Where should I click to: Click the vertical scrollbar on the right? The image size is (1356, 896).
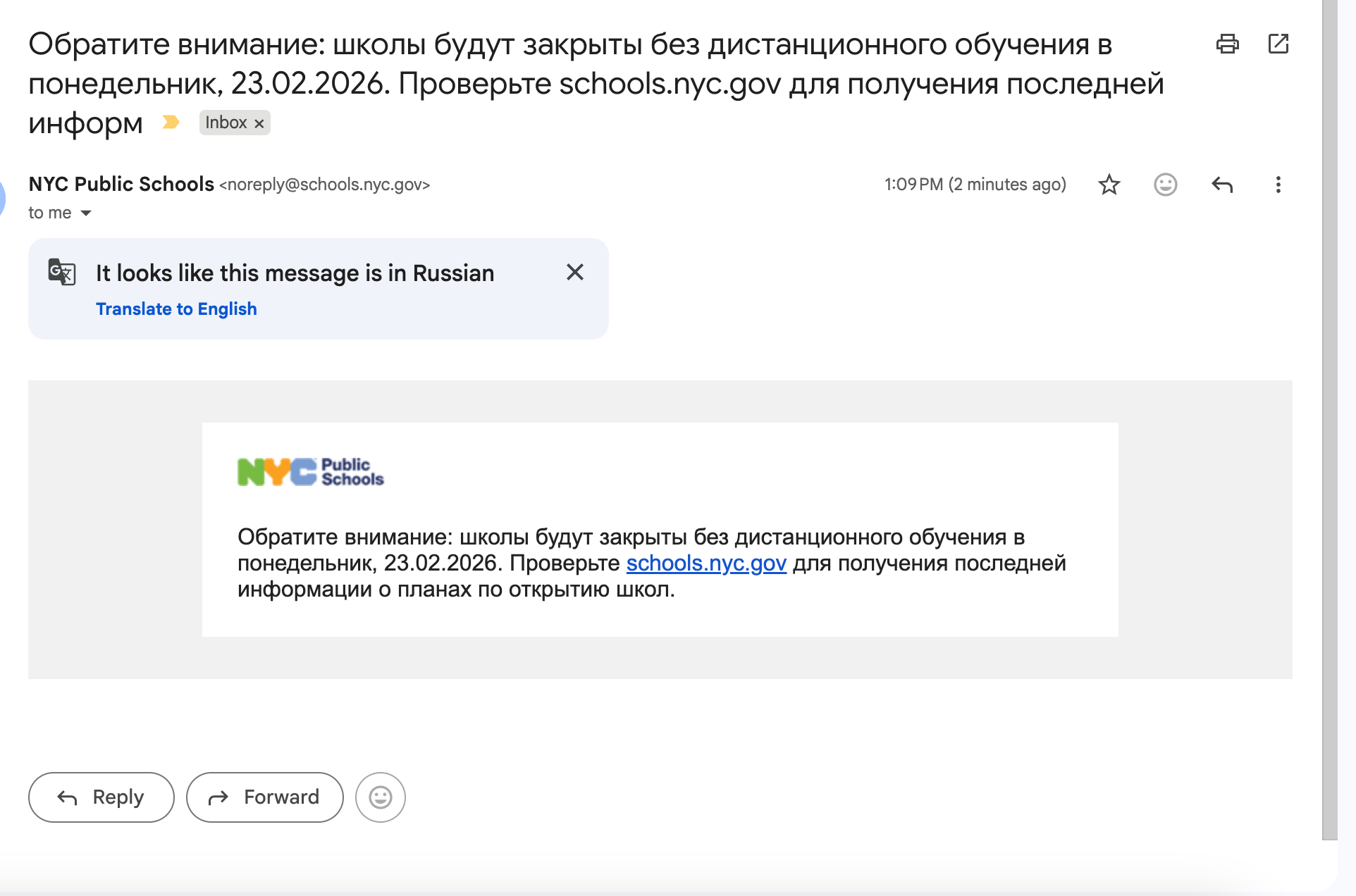pos(1329,423)
